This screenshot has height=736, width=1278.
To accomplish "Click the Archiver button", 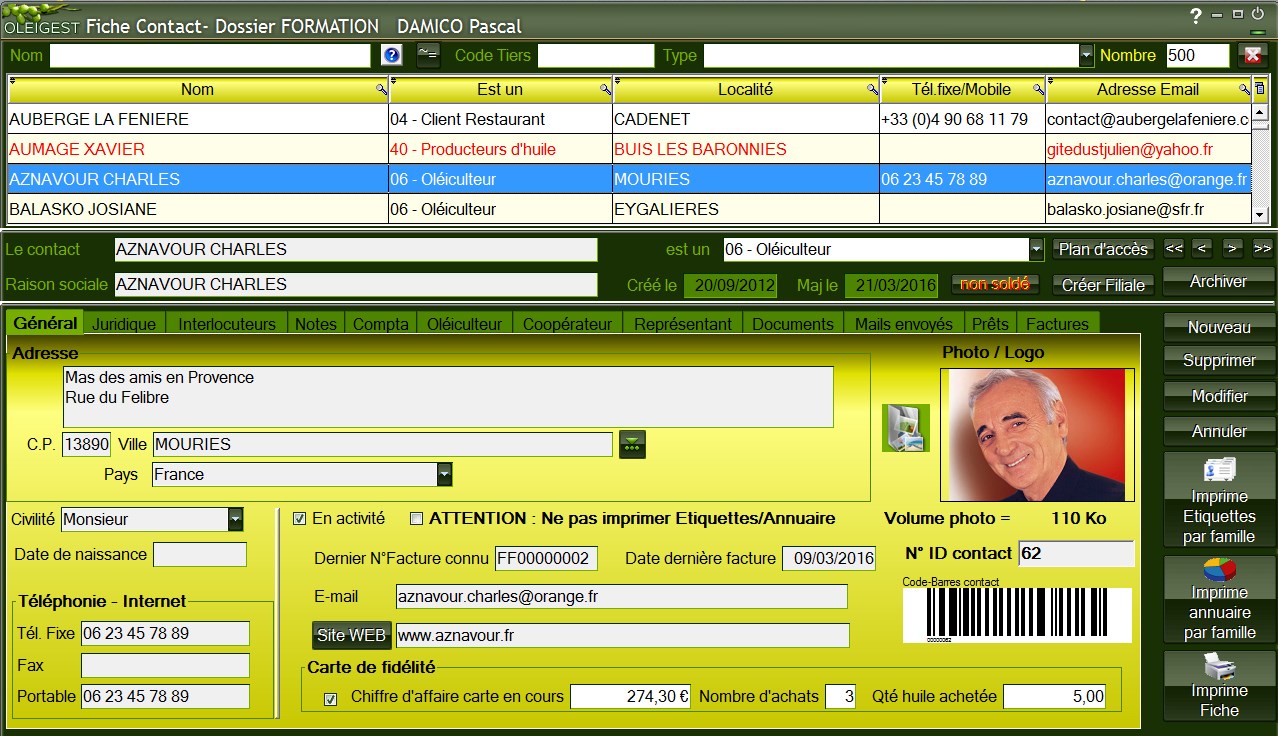I will click(x=1219, y=281).
